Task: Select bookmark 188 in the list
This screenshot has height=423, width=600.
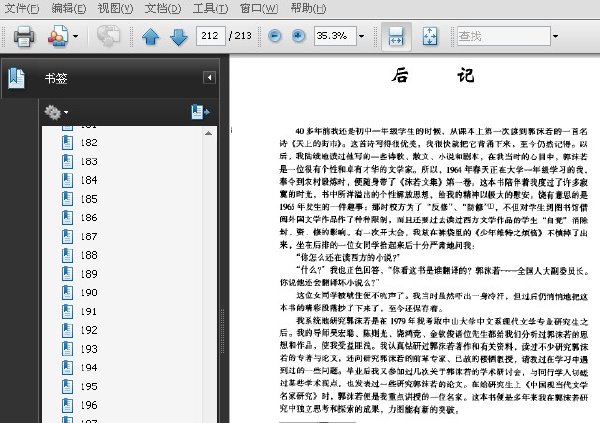Action: click(x=89, y=255)
